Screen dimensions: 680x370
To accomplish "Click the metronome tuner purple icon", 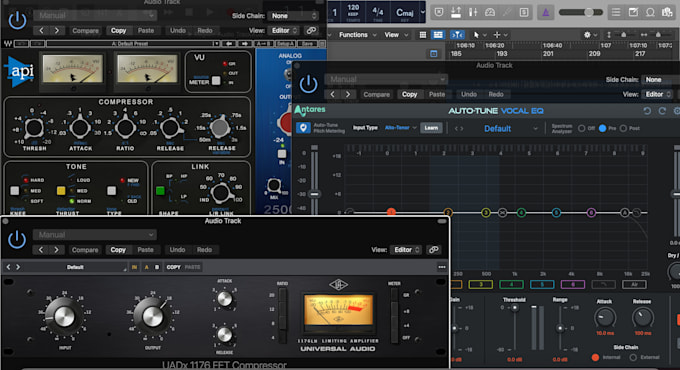I will click(545, 12).
